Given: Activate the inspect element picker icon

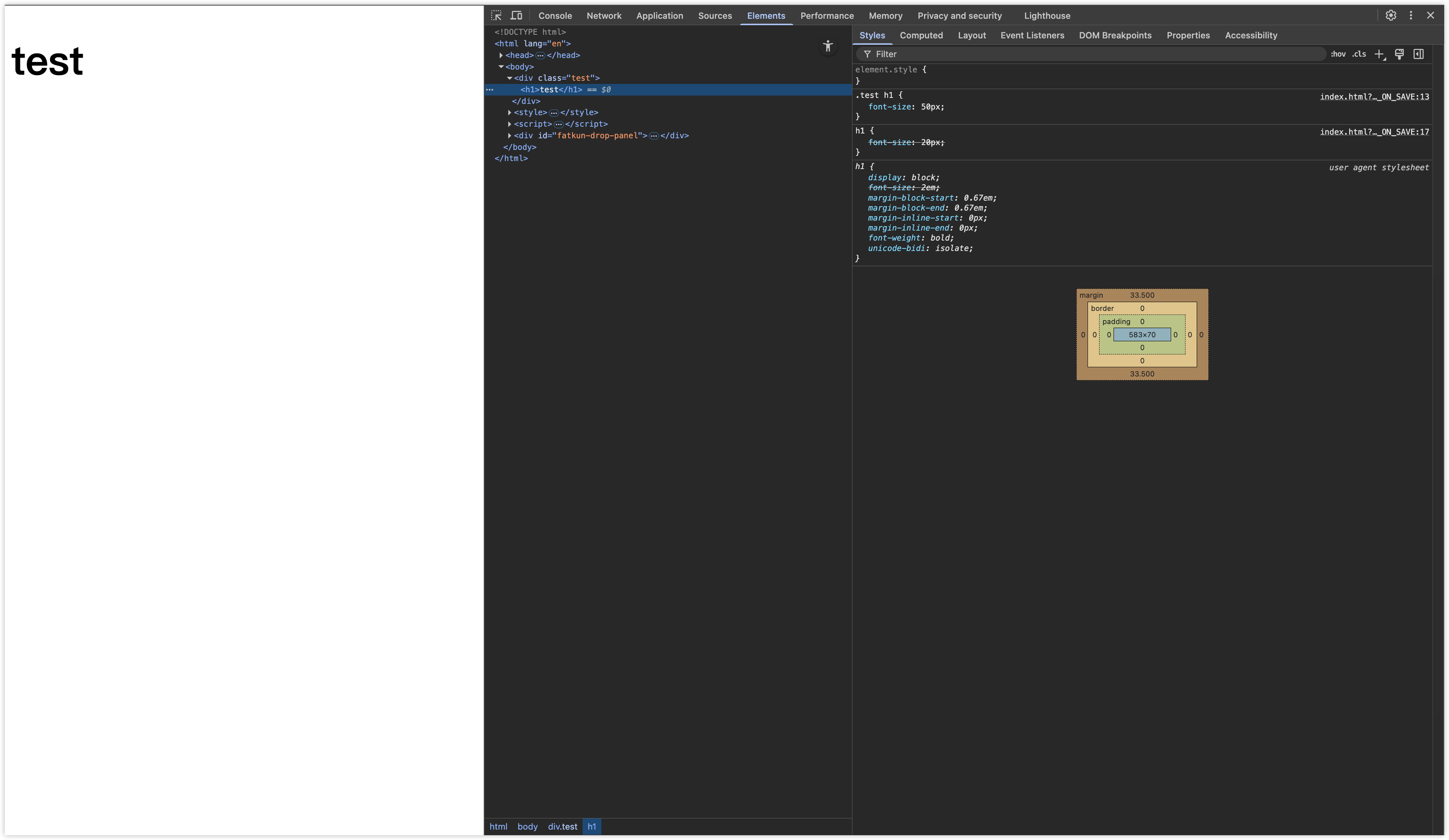Looking at the screenshot, I should coord(496,16).
